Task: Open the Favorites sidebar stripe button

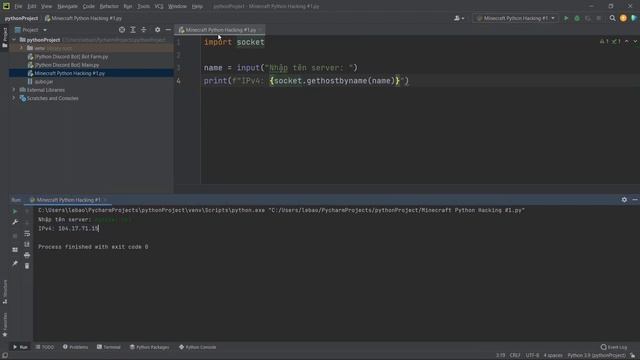Action: [x=5, y=325]
